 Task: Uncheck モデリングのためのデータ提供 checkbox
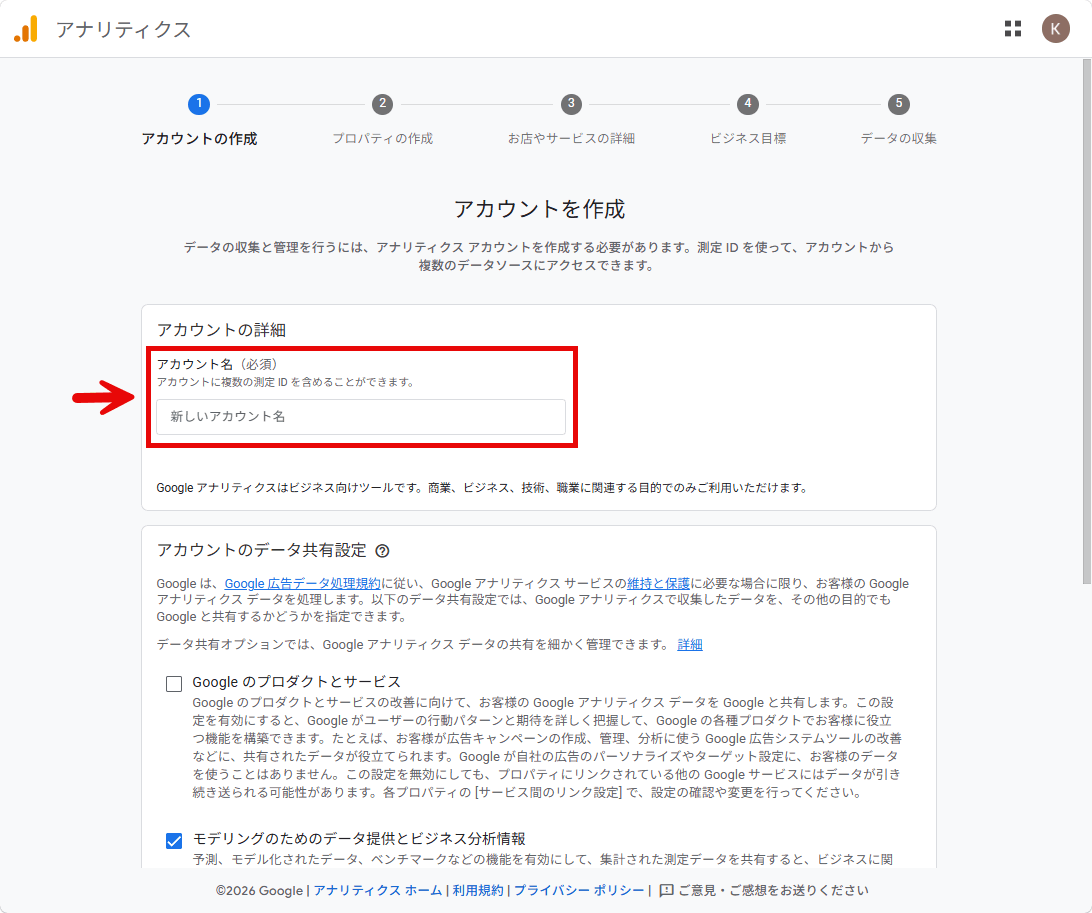[x=174, y=841]
